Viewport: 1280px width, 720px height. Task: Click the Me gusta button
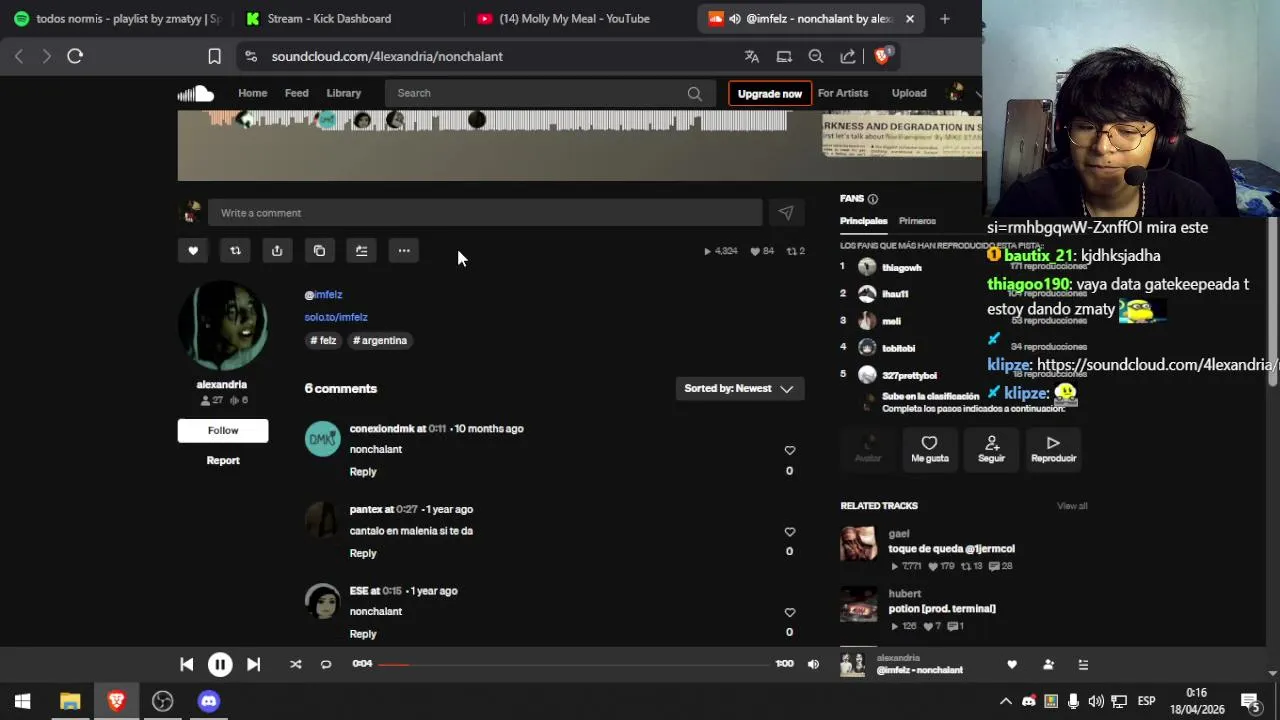(930, 448)
